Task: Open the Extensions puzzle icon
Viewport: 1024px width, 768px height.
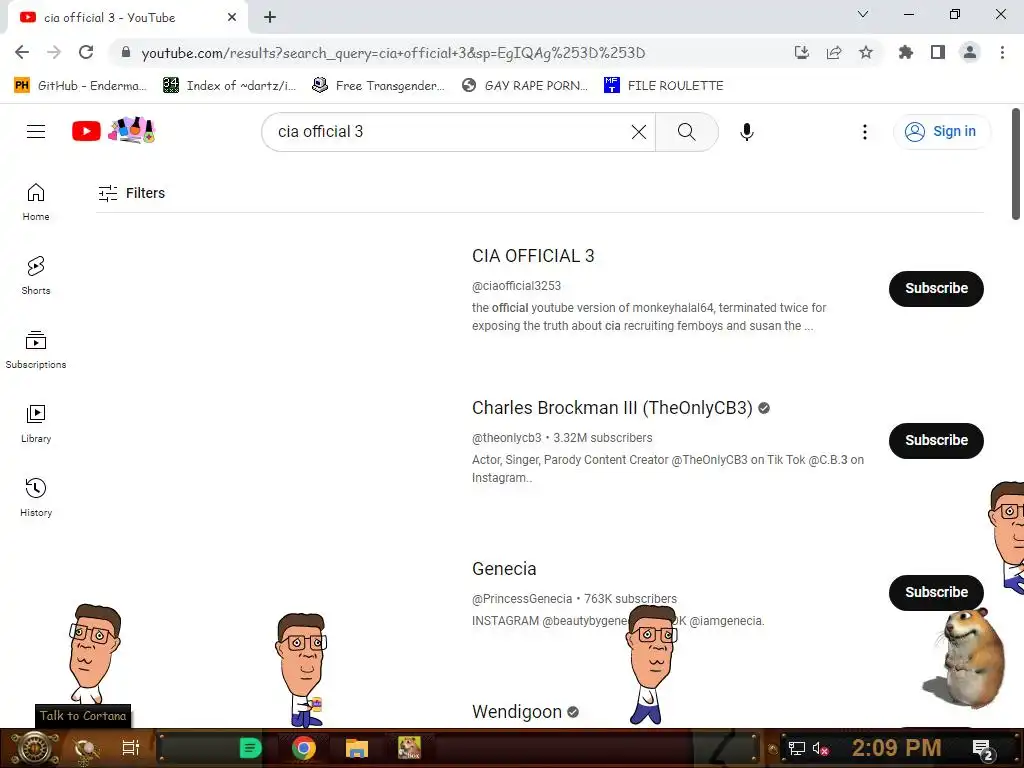Action: click(x=906, y=52)
